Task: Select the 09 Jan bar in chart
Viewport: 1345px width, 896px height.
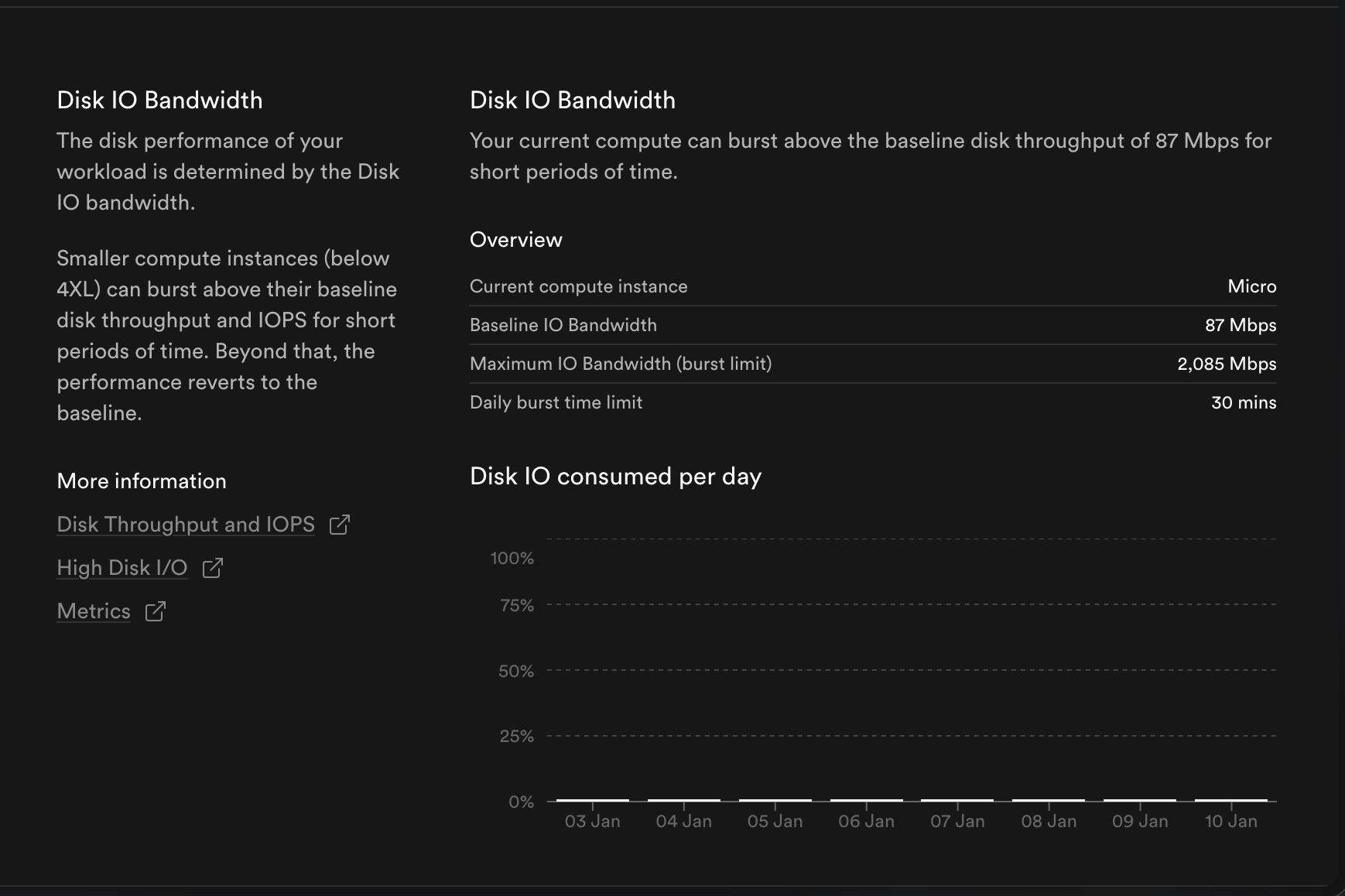Action: pyautogui.click(x=1140, y=800)
